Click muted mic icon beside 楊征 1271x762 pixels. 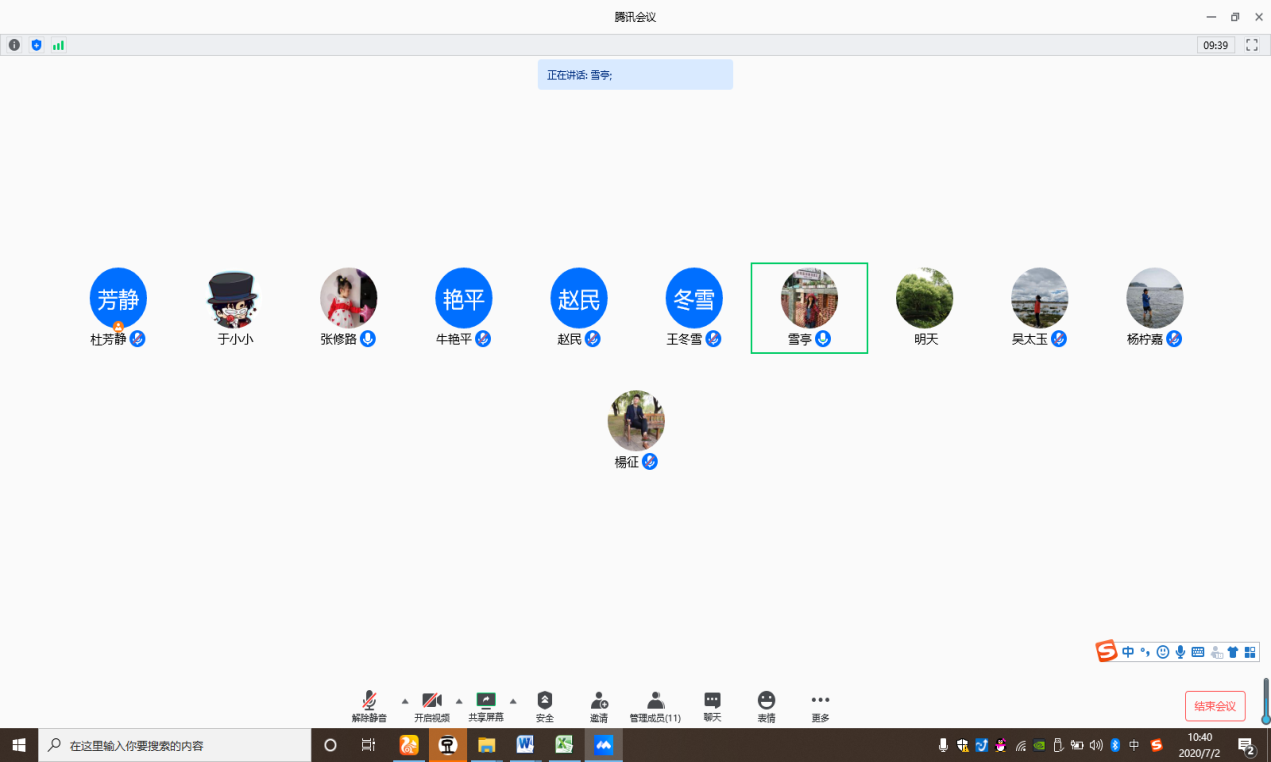pyautogui.click(x=650, y=462)
